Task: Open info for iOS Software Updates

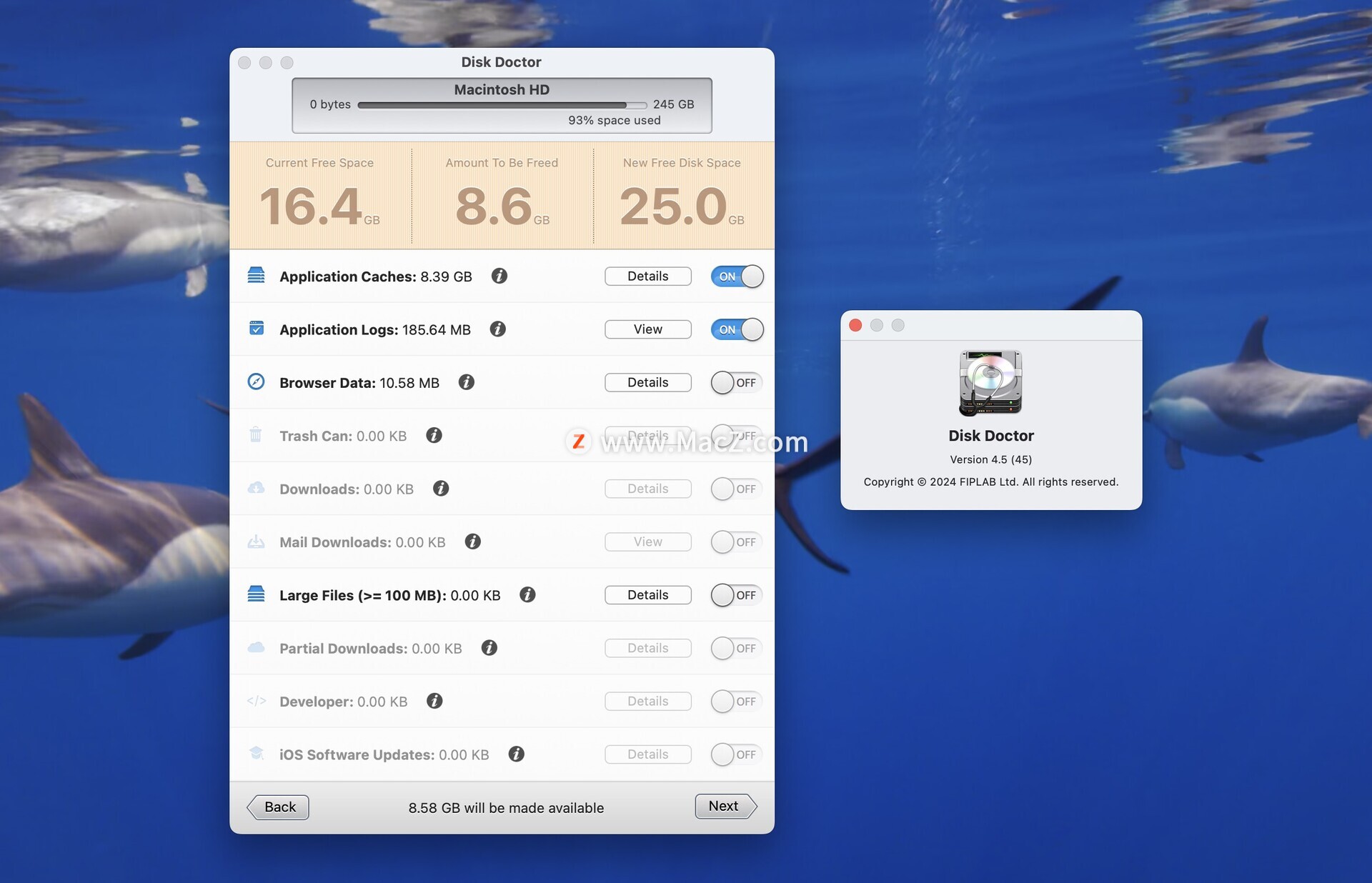Action: (x=517, y=754)
